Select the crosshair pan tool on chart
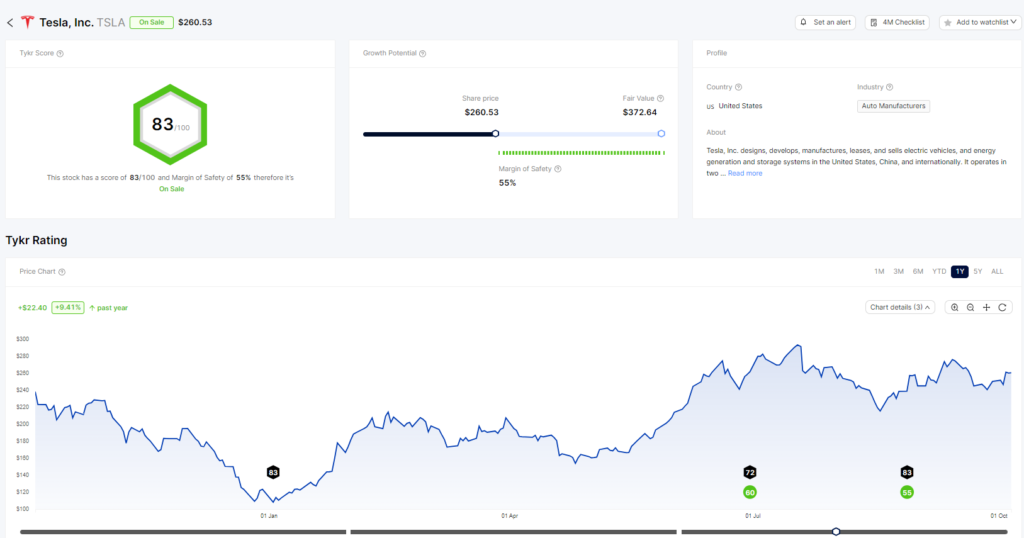Viewport: 1024px width, 538px height. click(986, 307)
